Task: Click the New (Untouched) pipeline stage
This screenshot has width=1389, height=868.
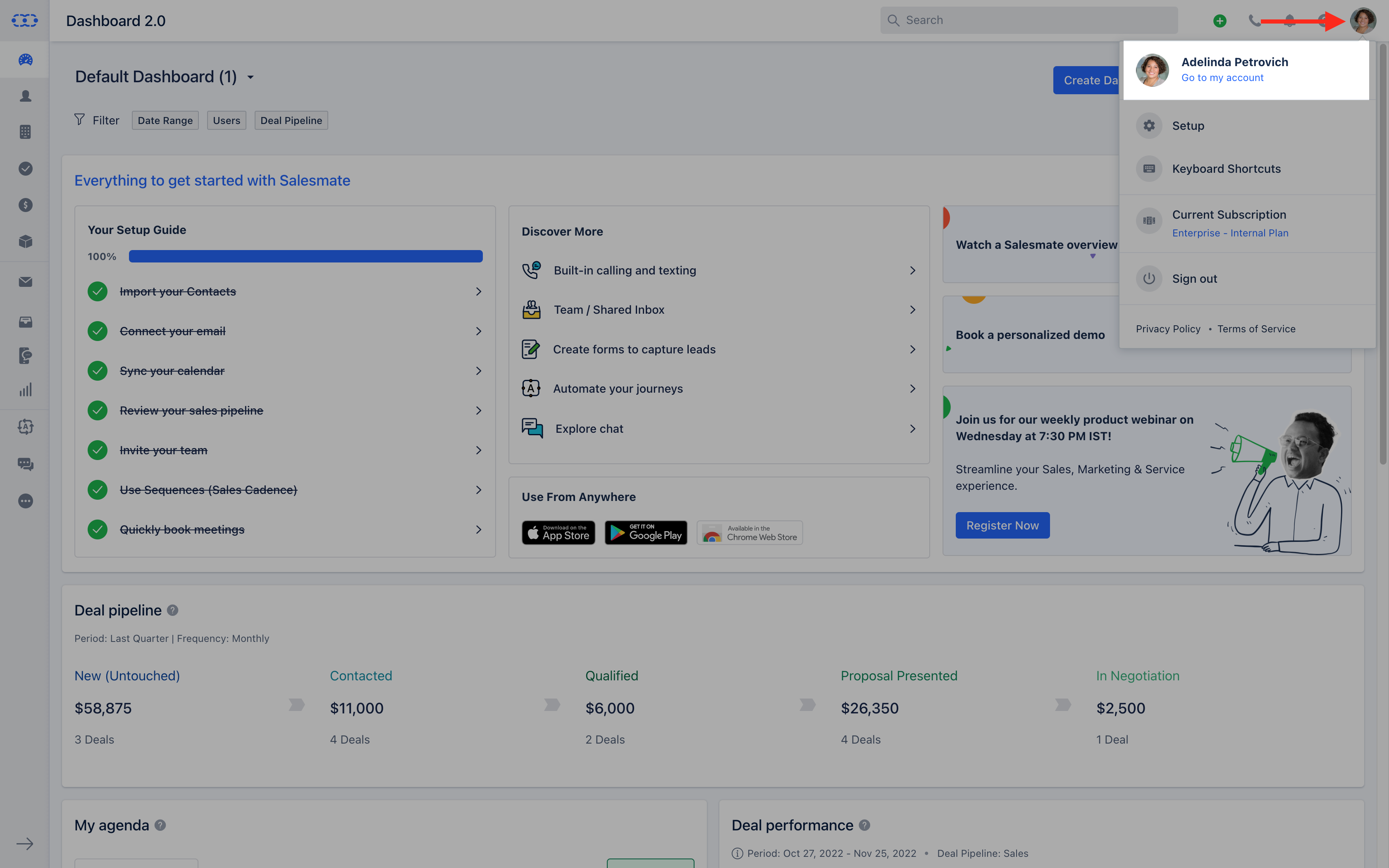Action: coord(127,676)
